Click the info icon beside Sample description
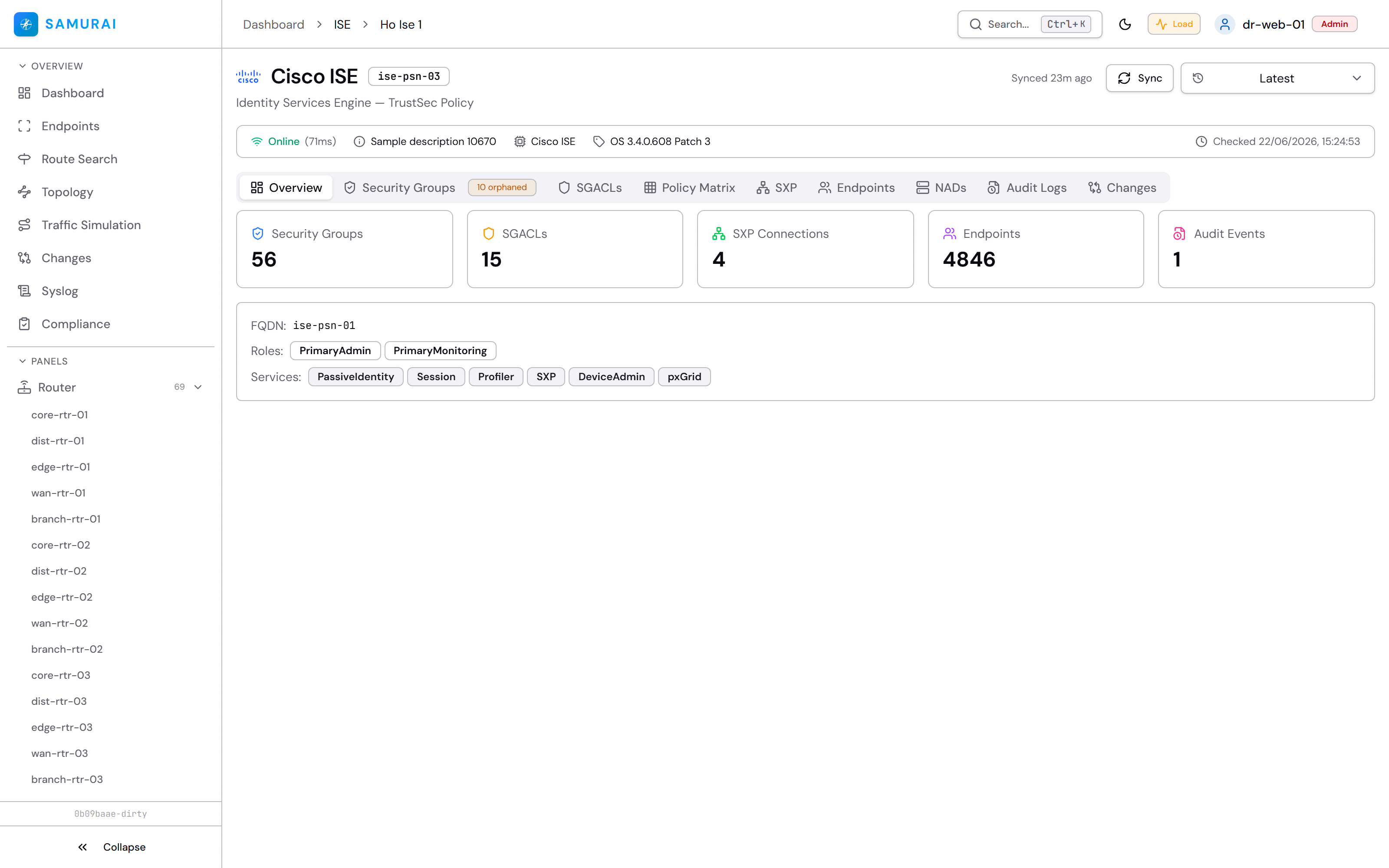 click(x=359, y=142)
